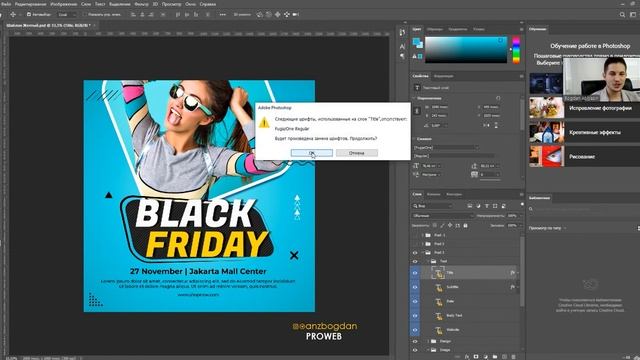The height and width of the screenshot is (360, 640).
Task: Hide the Date layer
Action: pos(415,301)
